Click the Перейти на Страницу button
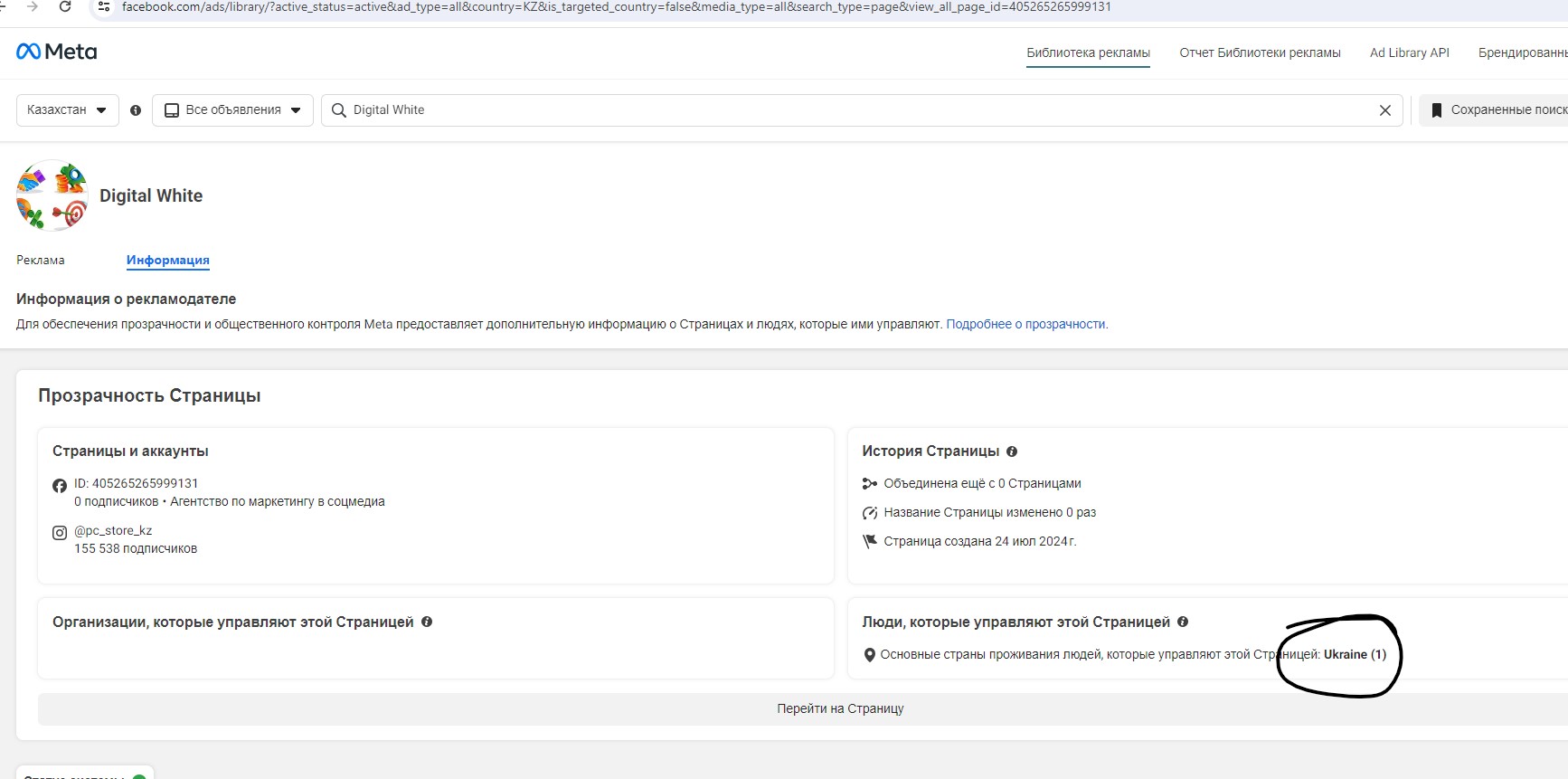 click(x=839, y=708)
